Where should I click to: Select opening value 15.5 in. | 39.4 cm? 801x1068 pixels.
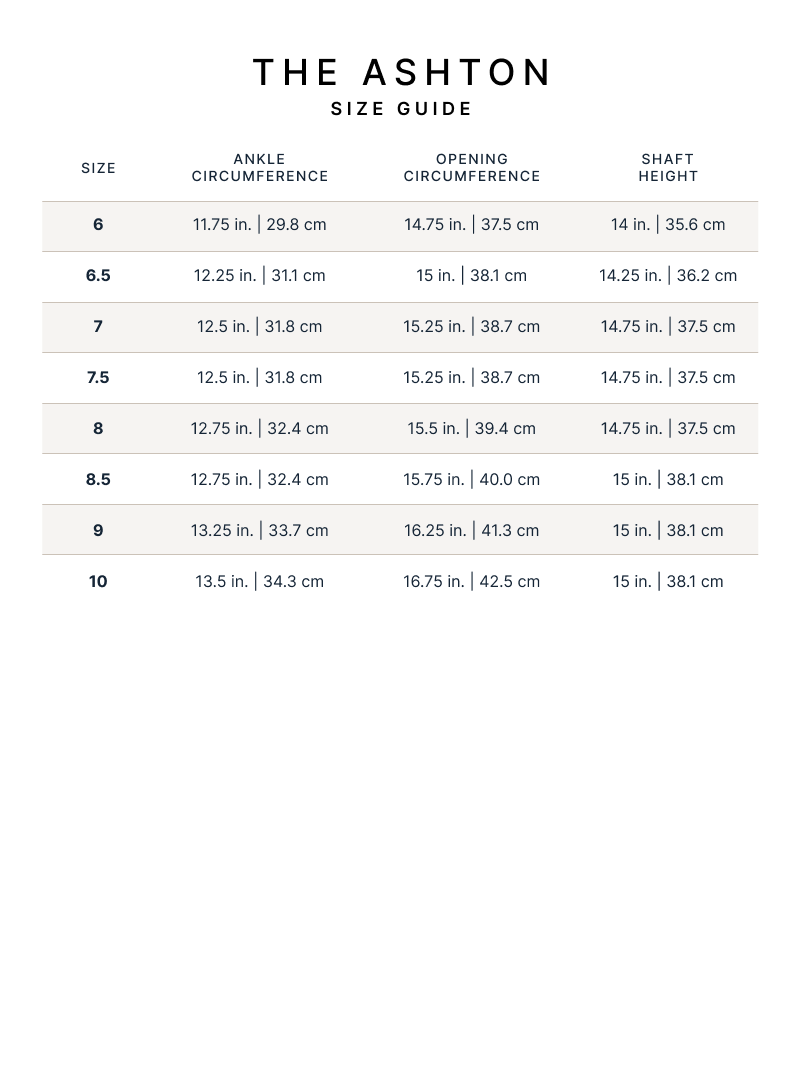(x=472, y=429)
